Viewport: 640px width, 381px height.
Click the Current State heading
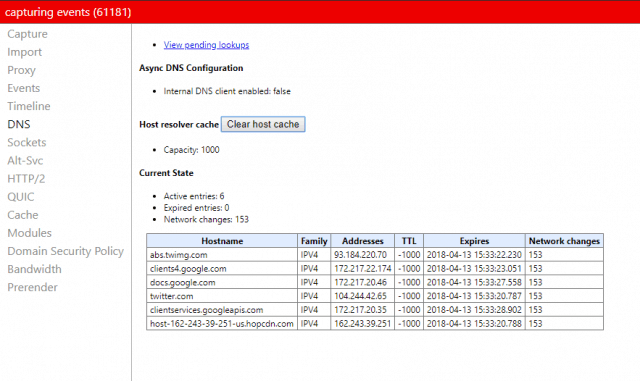click(x=166, y=173)
